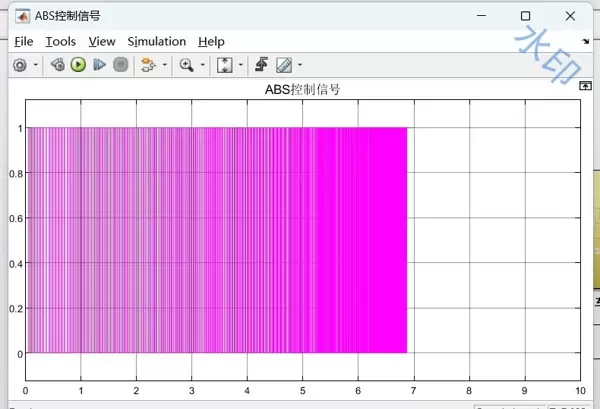Open the Tools menu
The image size is (600, 409).
click(x=60, y=41)
